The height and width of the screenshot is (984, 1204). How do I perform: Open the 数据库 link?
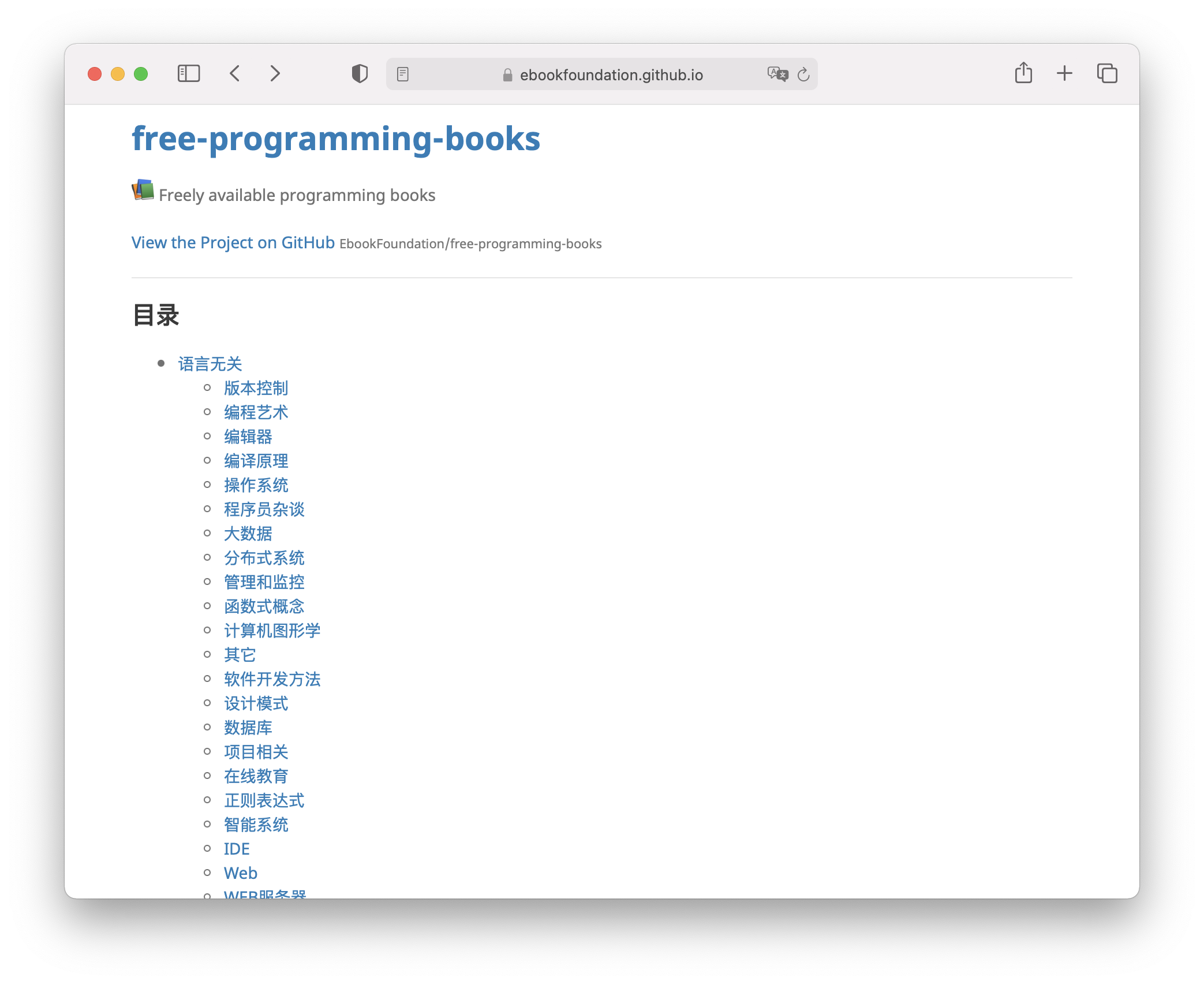[248, 728]
